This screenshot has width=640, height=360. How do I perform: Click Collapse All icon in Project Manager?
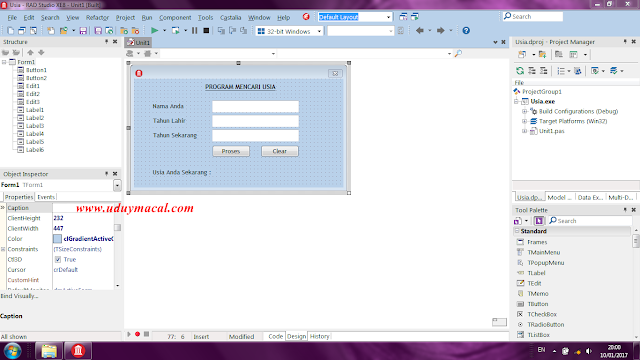[544, 71]
